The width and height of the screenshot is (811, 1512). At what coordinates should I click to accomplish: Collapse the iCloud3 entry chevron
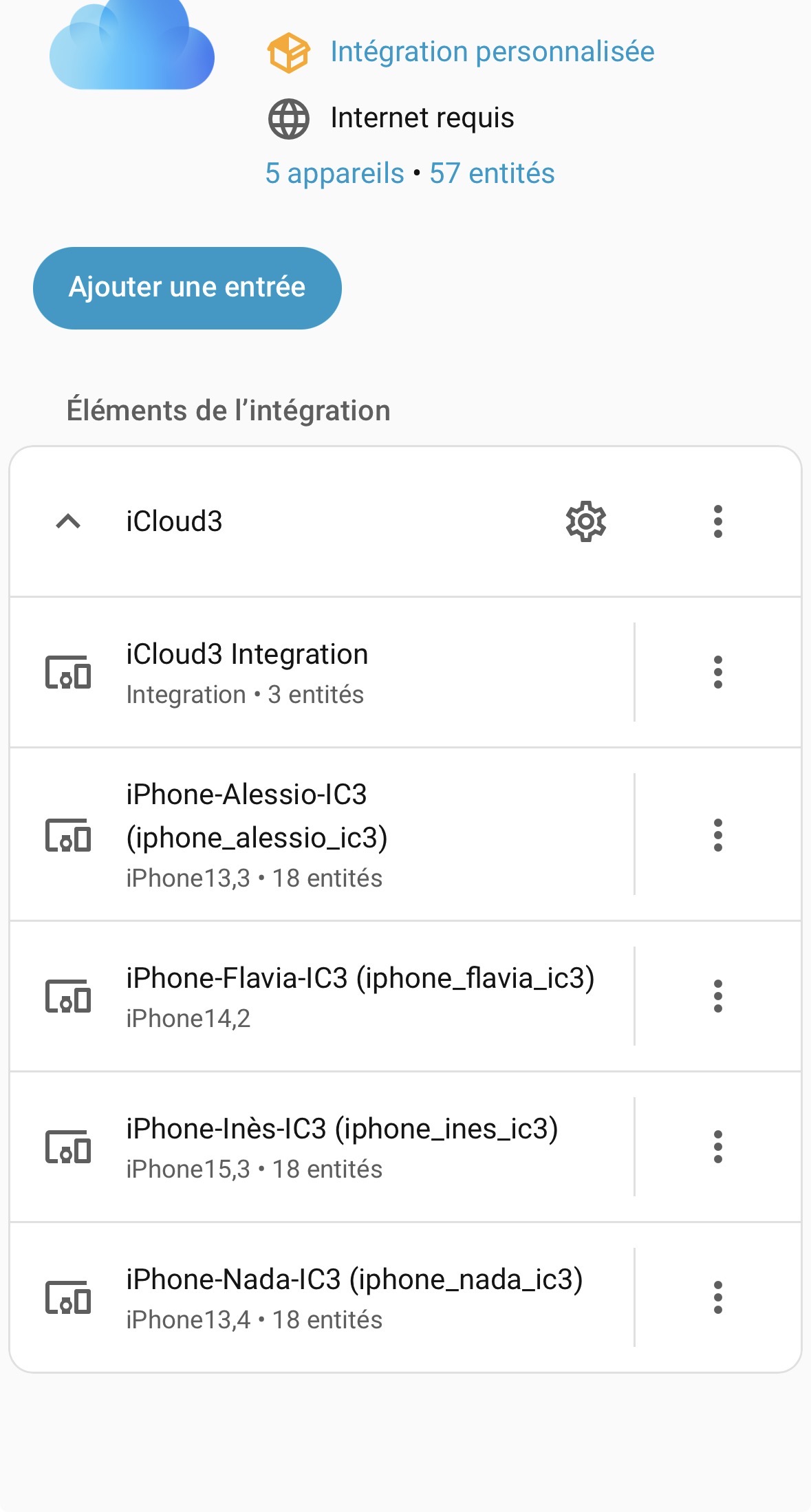coord(68,521)
